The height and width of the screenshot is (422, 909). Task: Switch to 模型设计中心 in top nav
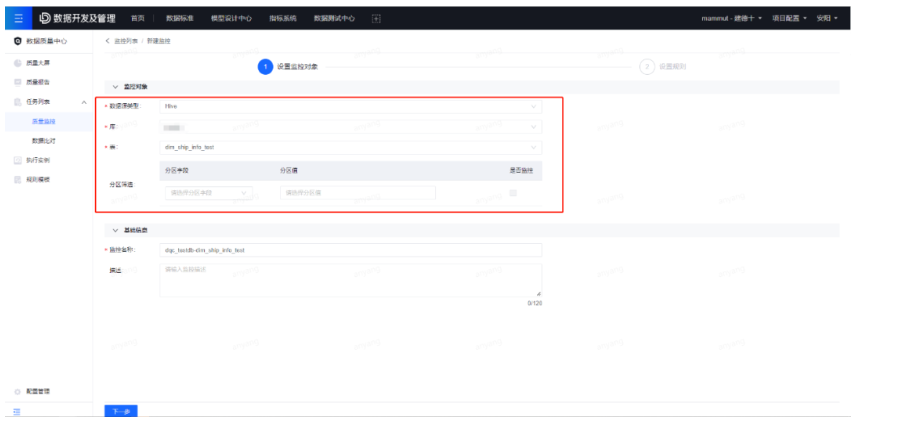pos(231,19)
